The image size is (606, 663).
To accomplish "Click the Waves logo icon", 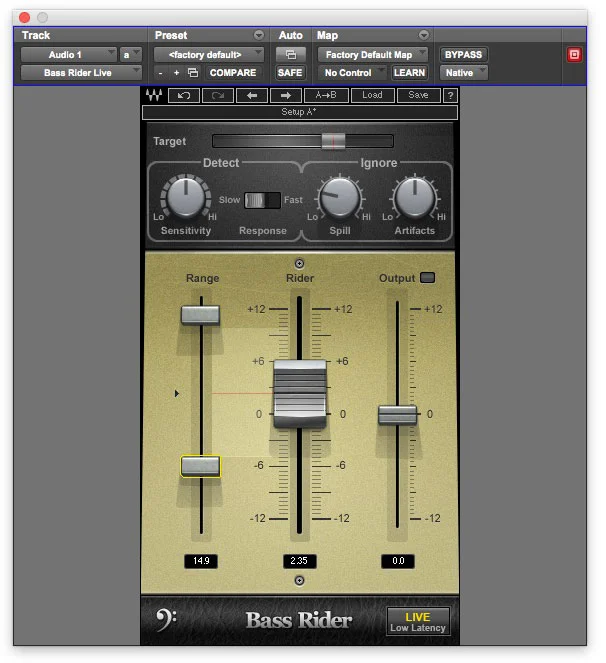I will pyautogui.click(x=154, y=95).
